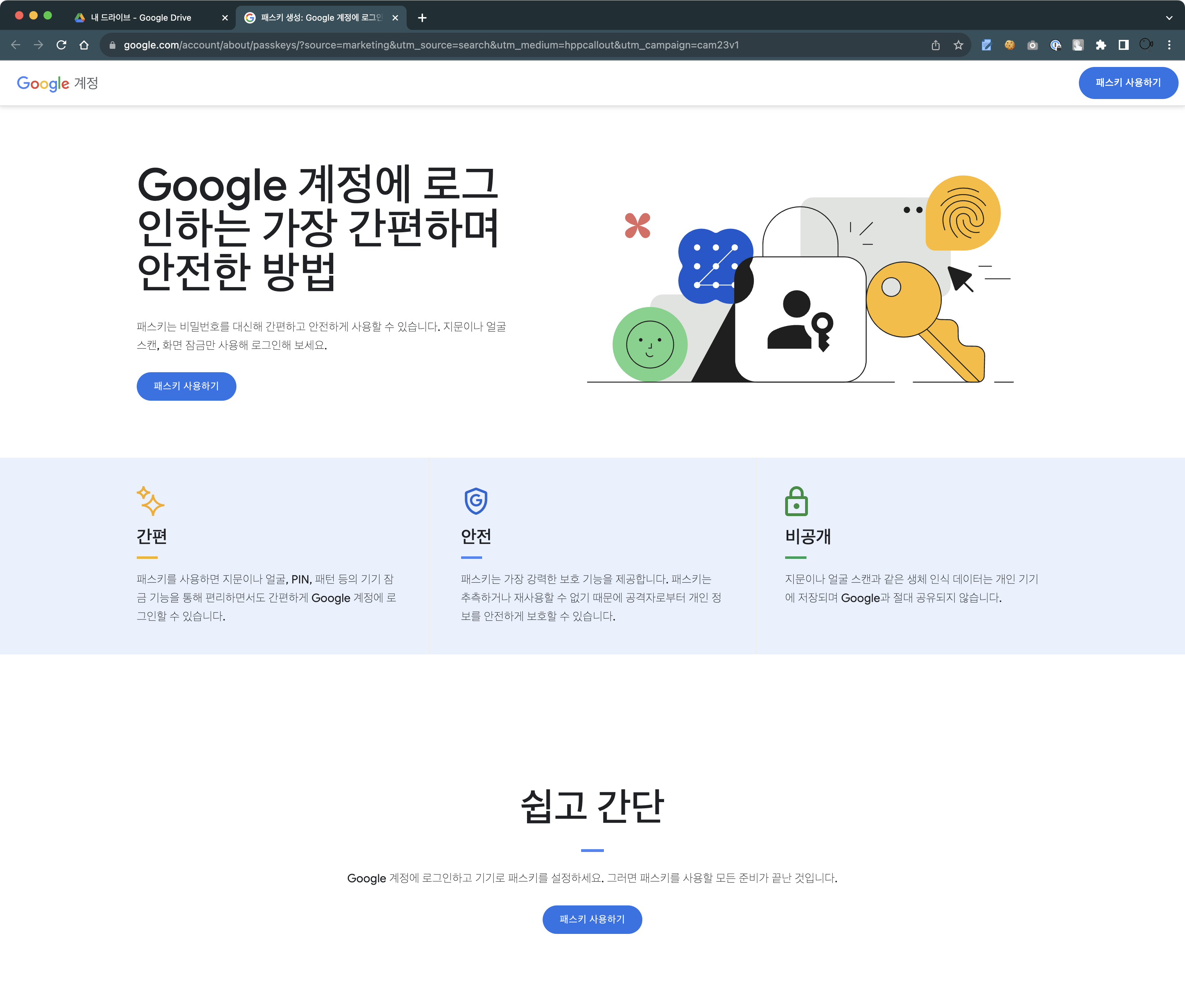This screenshot has height=1008, width=1185.
Task: Go to browser home page
Action: coord(84,45)
